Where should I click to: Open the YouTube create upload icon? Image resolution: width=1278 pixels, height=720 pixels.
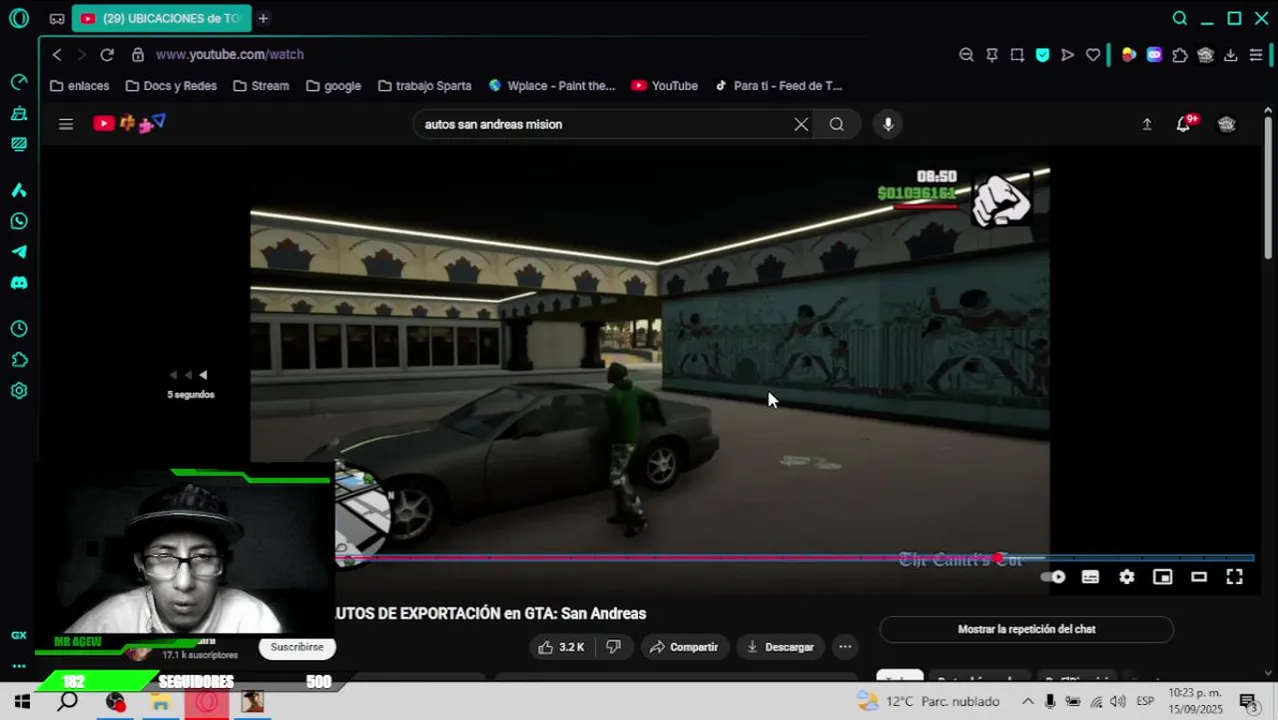point(1147,124)
